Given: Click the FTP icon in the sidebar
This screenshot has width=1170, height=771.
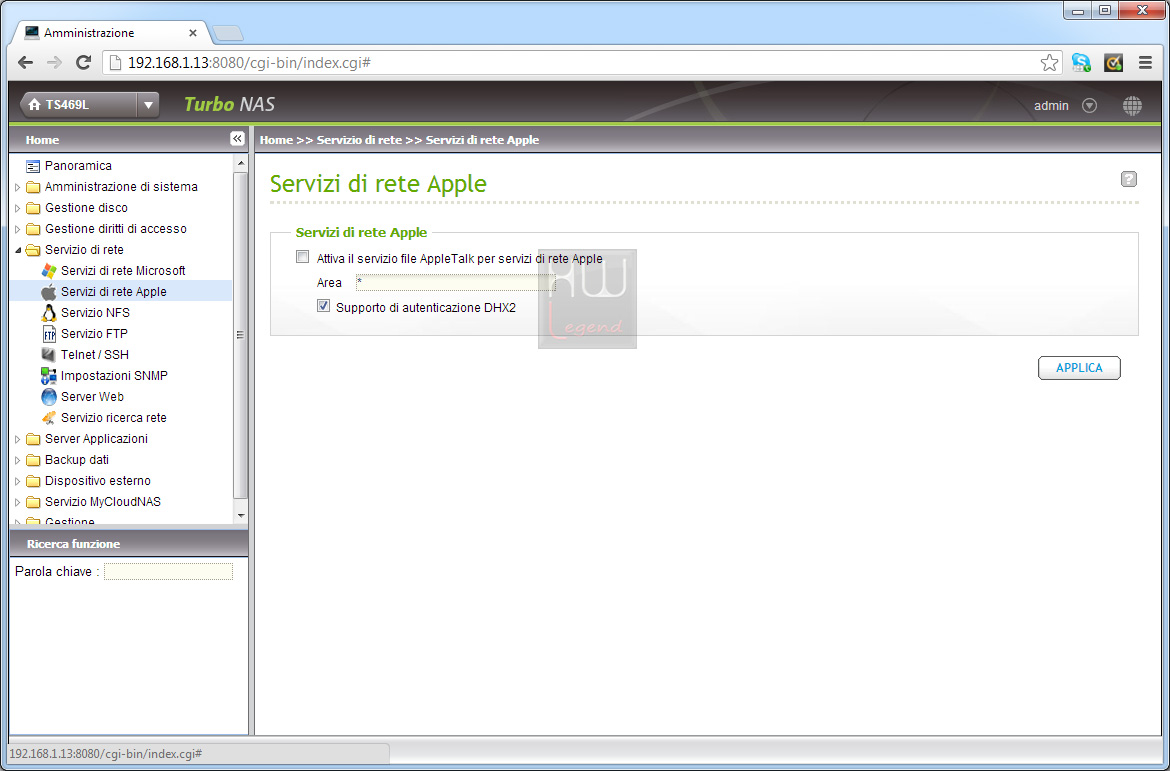Looking at the screenshot, I should tap(49, 334).
